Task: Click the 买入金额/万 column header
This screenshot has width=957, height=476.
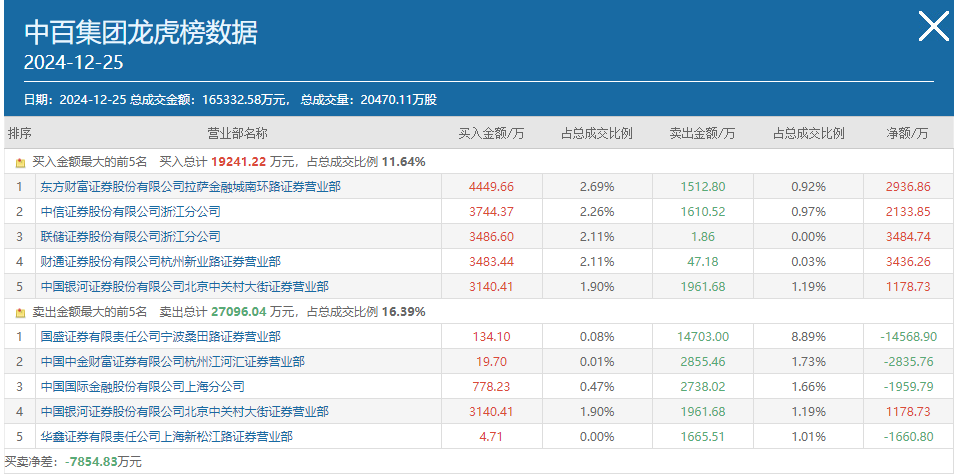Action: 491,134
